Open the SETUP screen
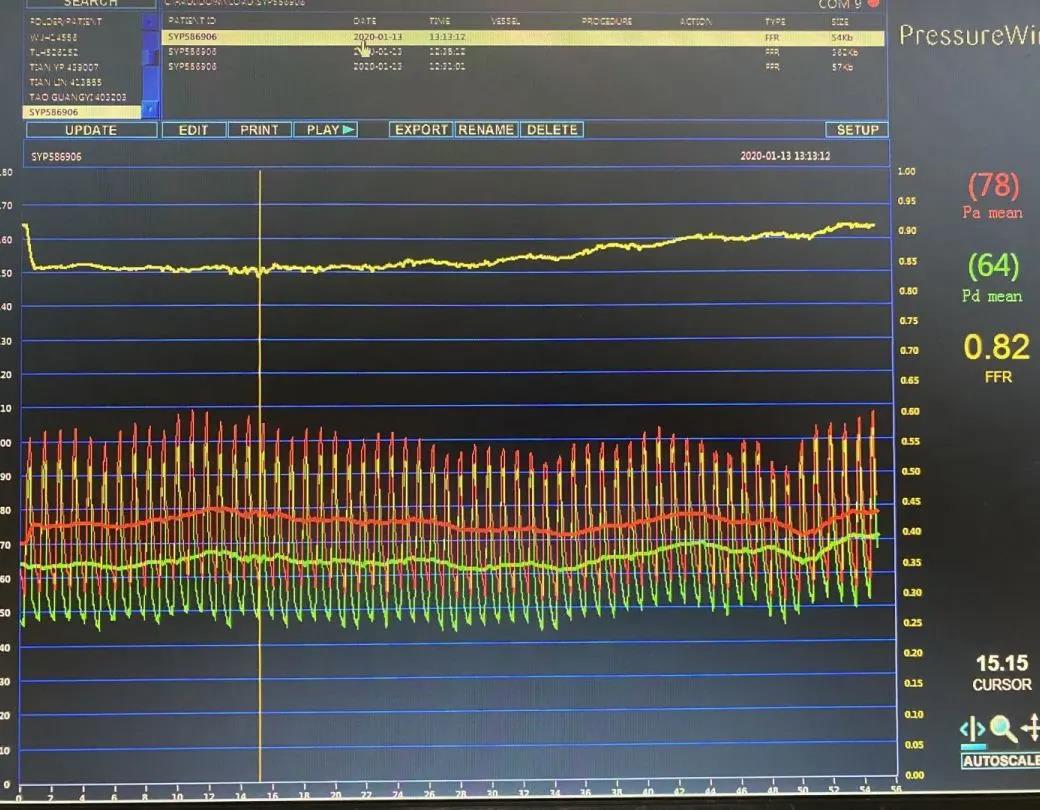Screen dimensions: 1040x810 [x=857, y=130]
